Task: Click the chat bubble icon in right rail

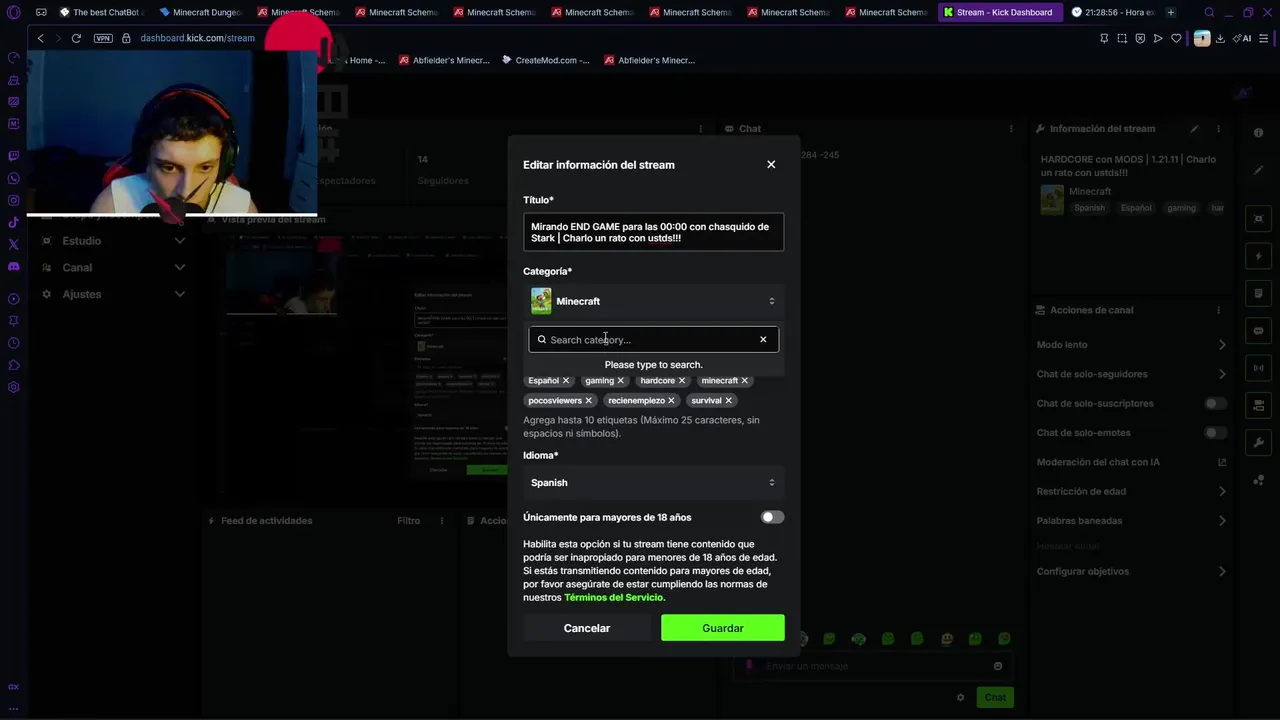Action: pyautogui.click(x=1258, y=331)
